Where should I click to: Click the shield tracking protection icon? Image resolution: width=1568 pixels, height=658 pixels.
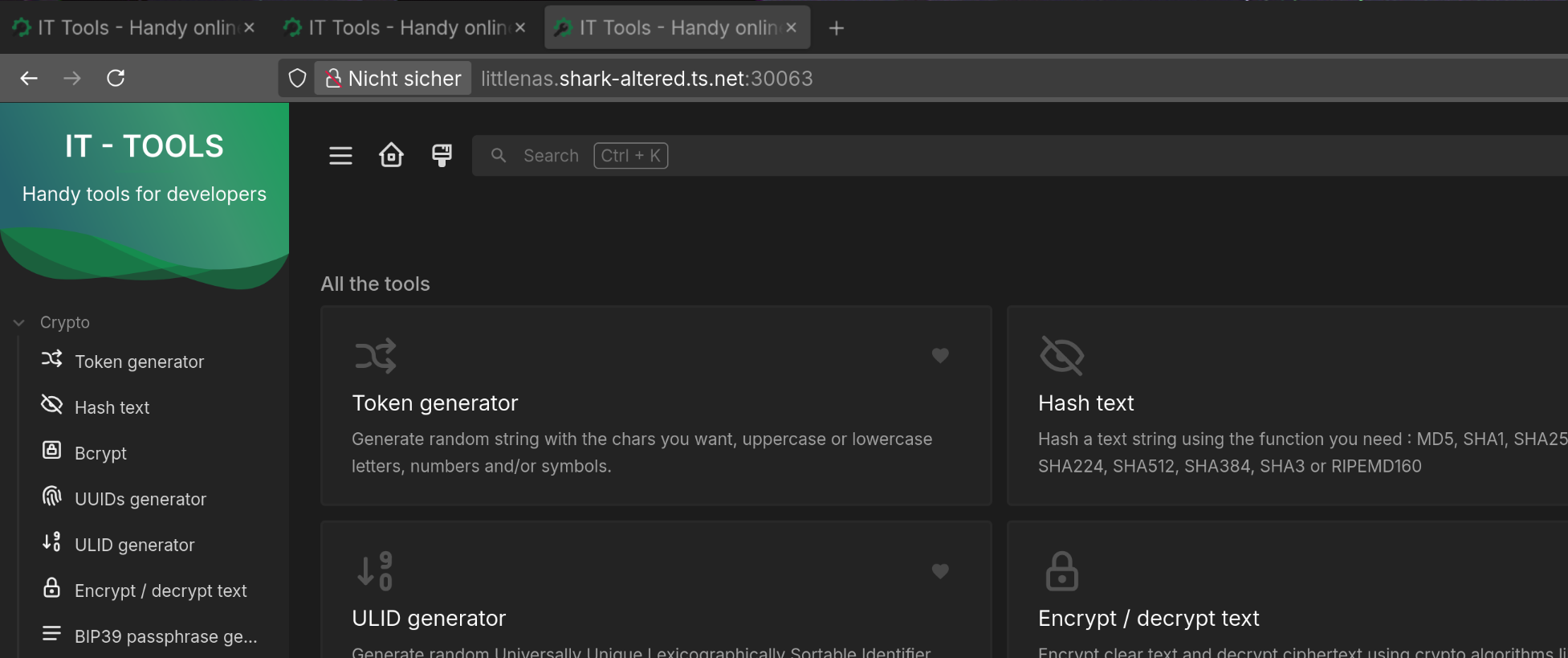297,78
